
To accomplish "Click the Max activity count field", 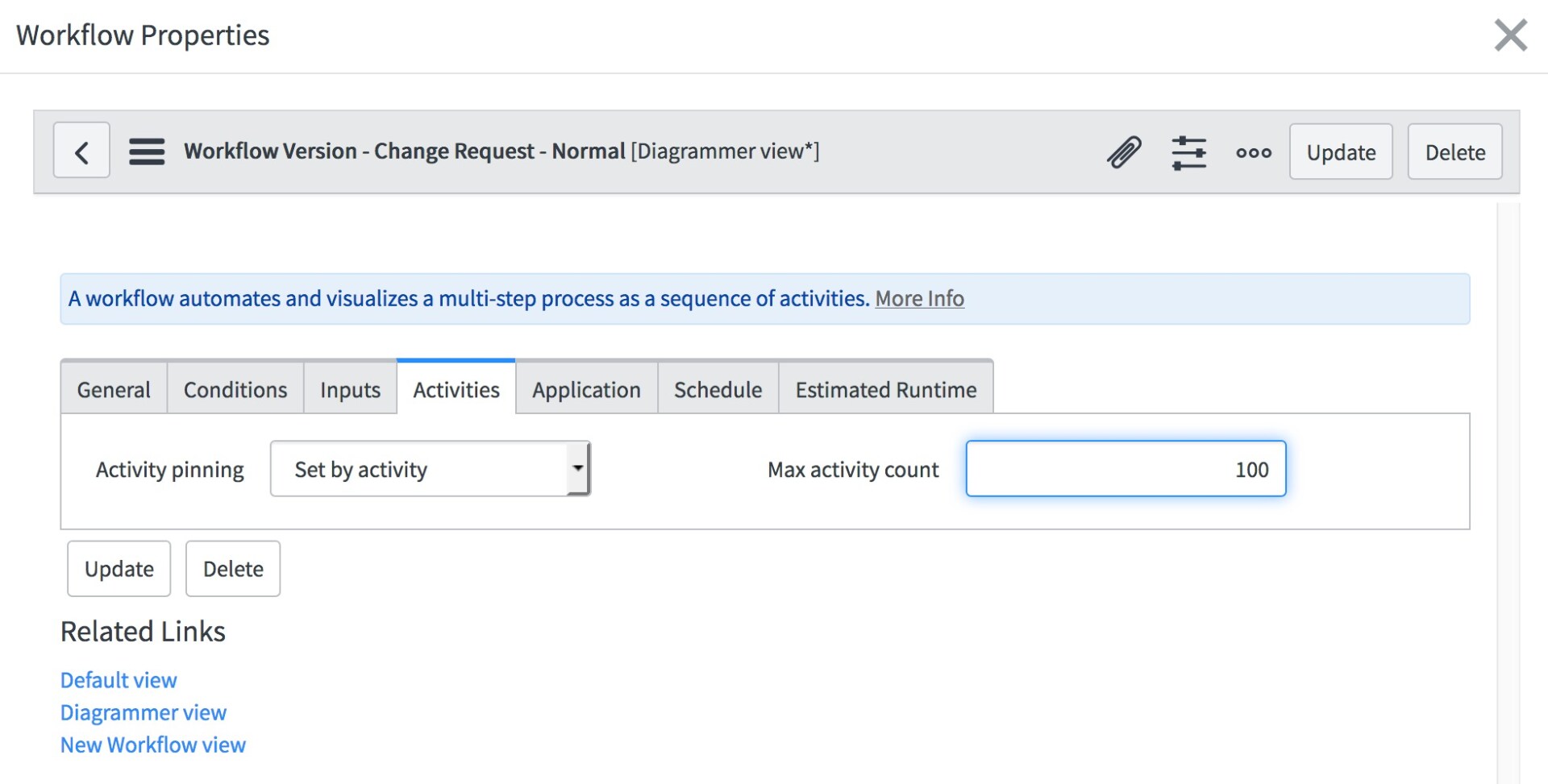I will point(1126,469).
